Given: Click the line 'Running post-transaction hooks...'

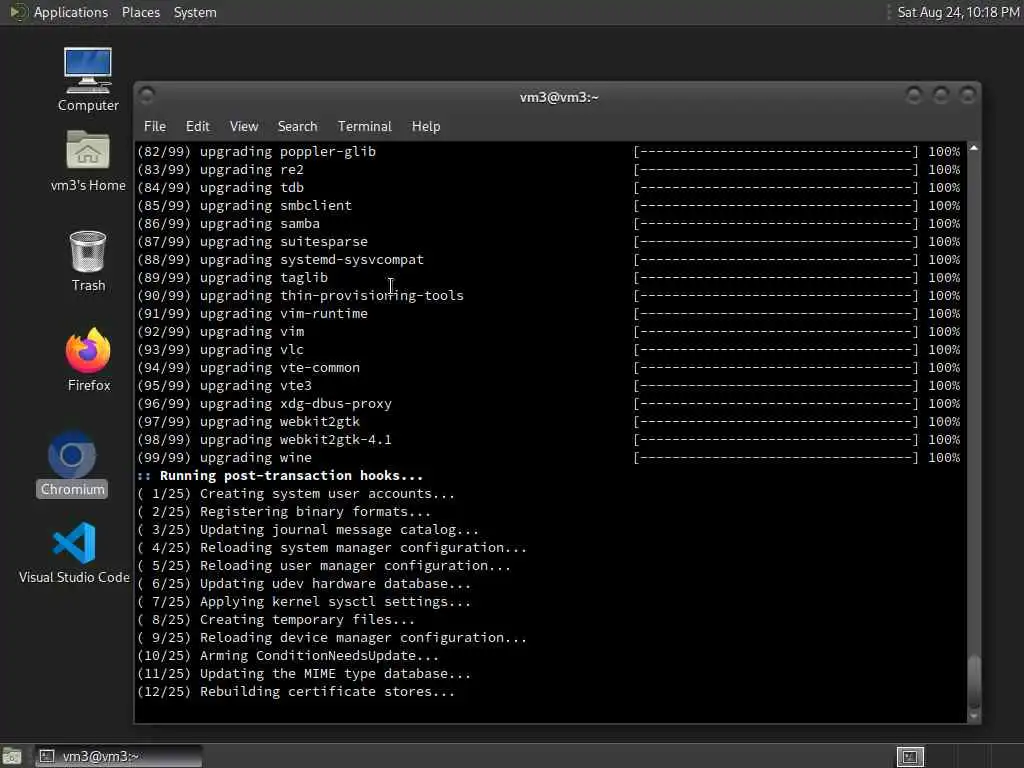Looking at the screenshot, I should point(280,475).
